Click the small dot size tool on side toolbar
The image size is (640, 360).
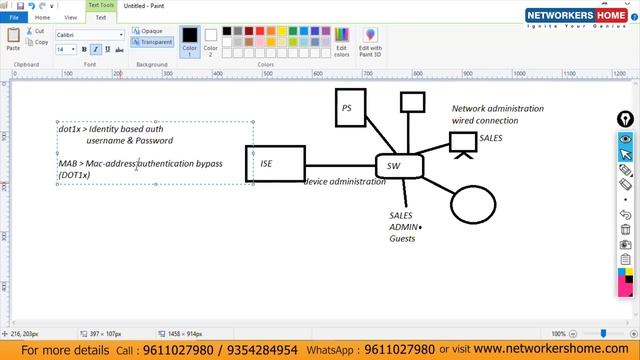pos(625,200)
